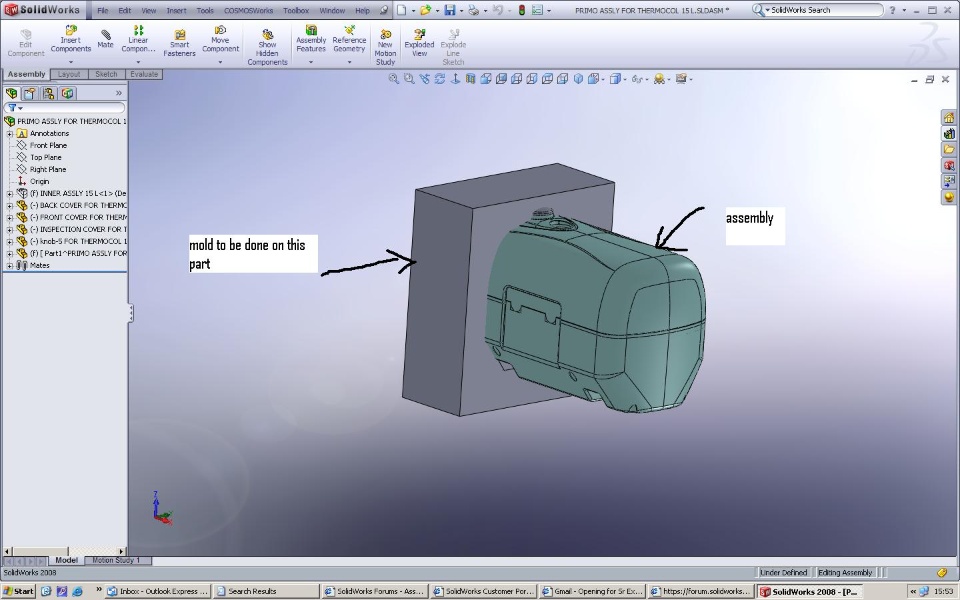Open the DisplayManager tab icon
The height and width of the screenshot is (600, 960).
coord(67,93)
